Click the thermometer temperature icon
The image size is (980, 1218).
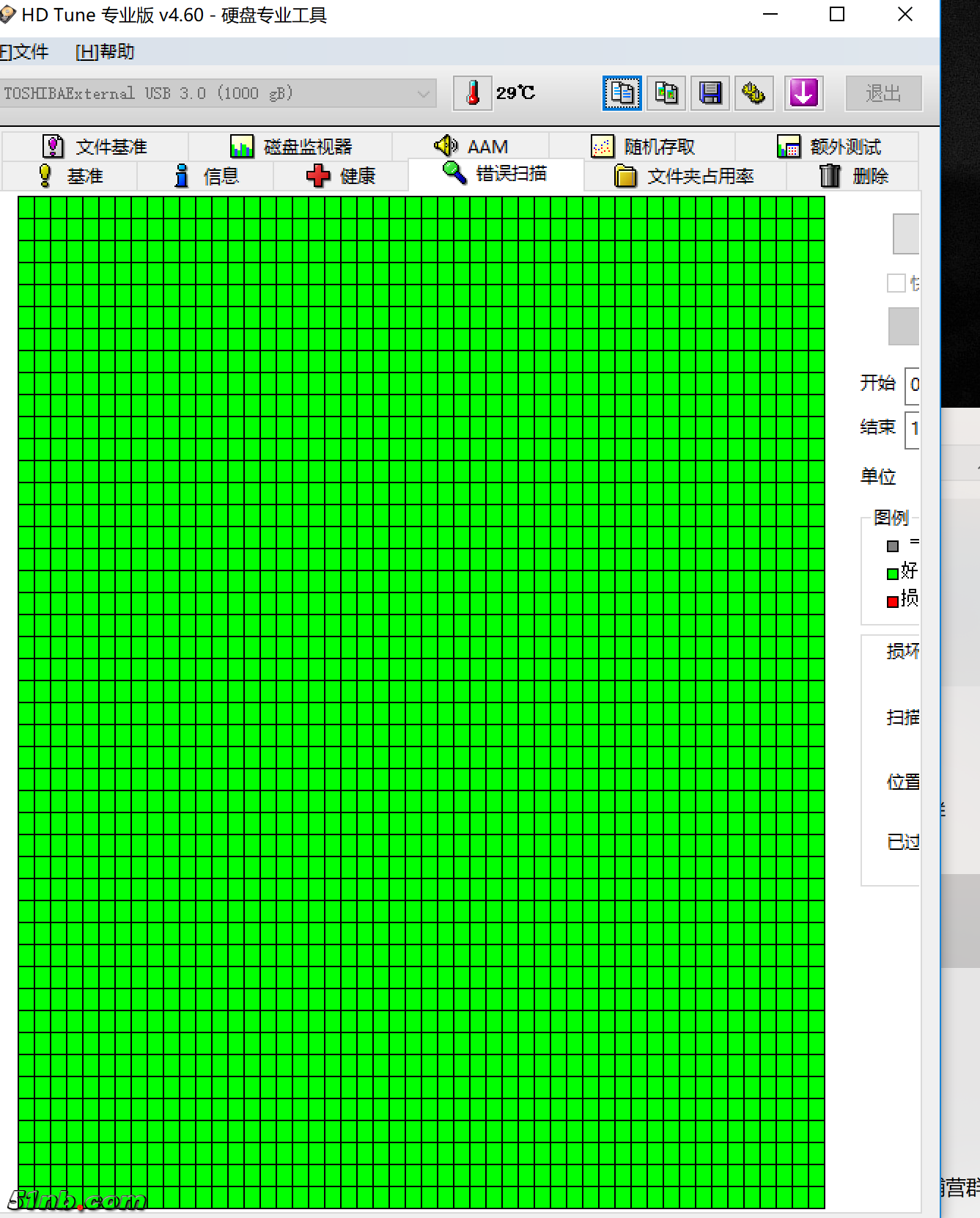pos(473,93)
